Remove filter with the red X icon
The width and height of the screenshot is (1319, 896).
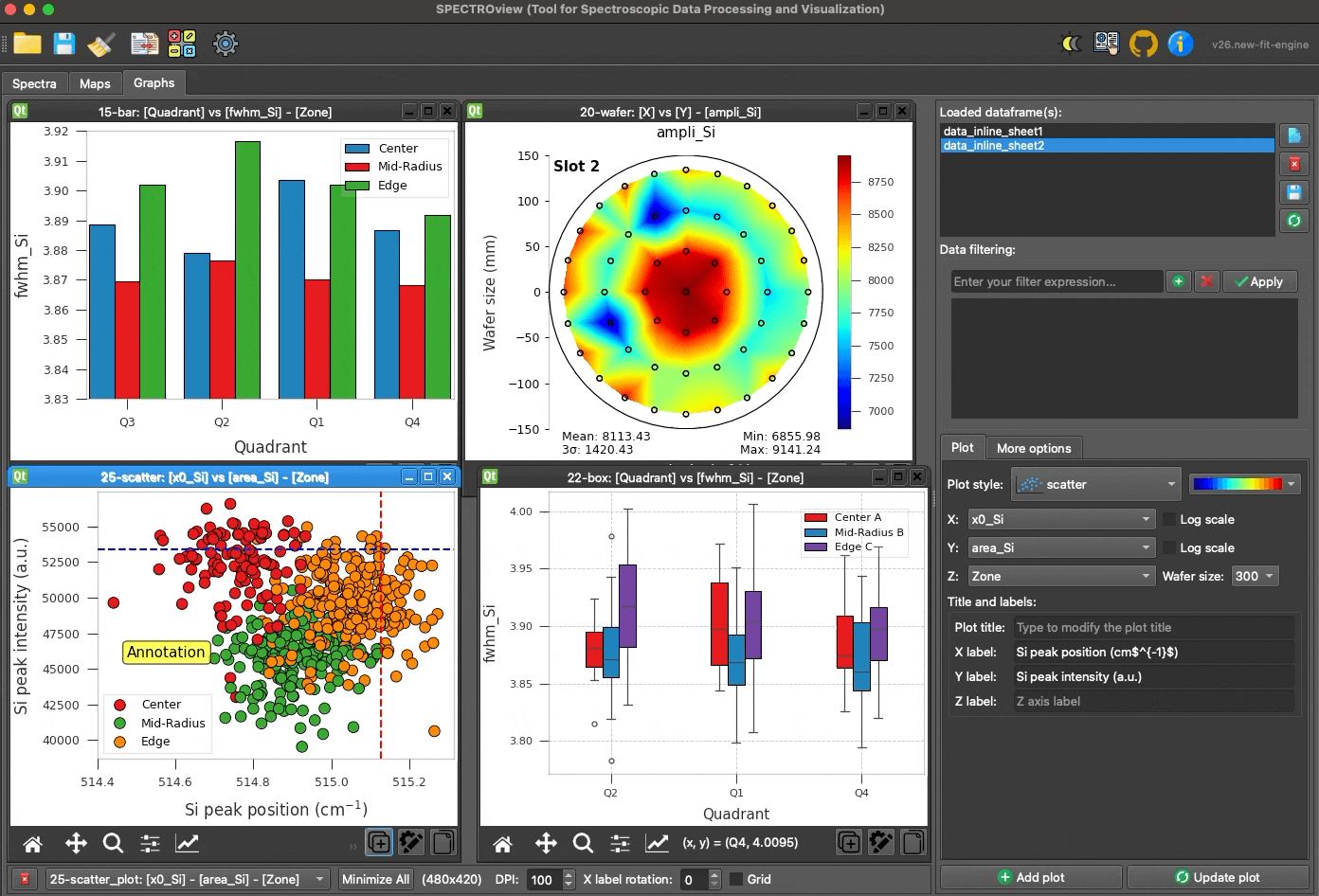pos(1206,281)
